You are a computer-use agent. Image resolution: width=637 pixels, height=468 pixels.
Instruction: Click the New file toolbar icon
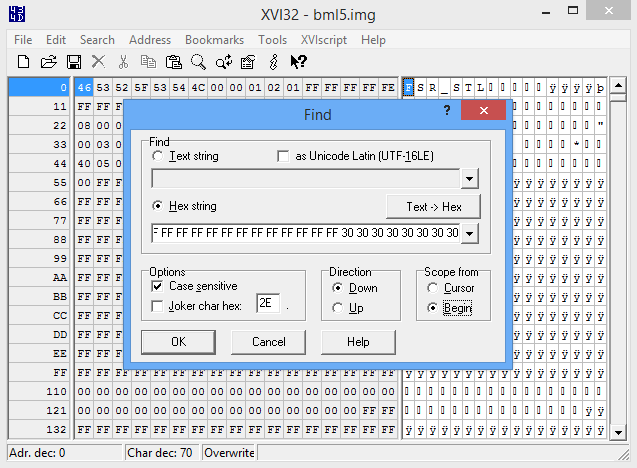coord(23,62)
